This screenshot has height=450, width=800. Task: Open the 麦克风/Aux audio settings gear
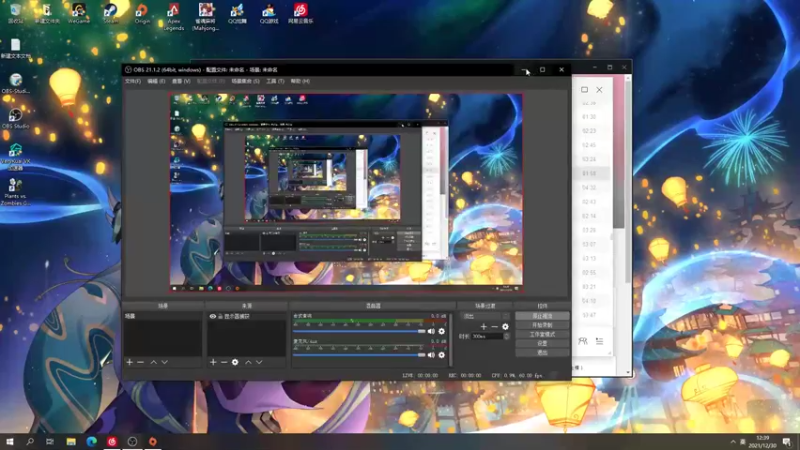click(x=442, y=355)
